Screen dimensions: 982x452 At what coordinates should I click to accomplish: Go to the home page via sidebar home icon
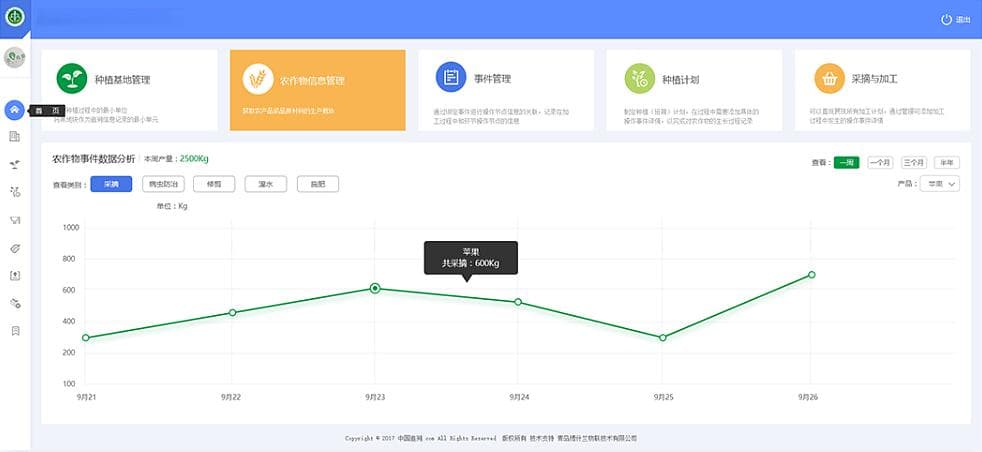pyautogui.click(x=14, y=110)
